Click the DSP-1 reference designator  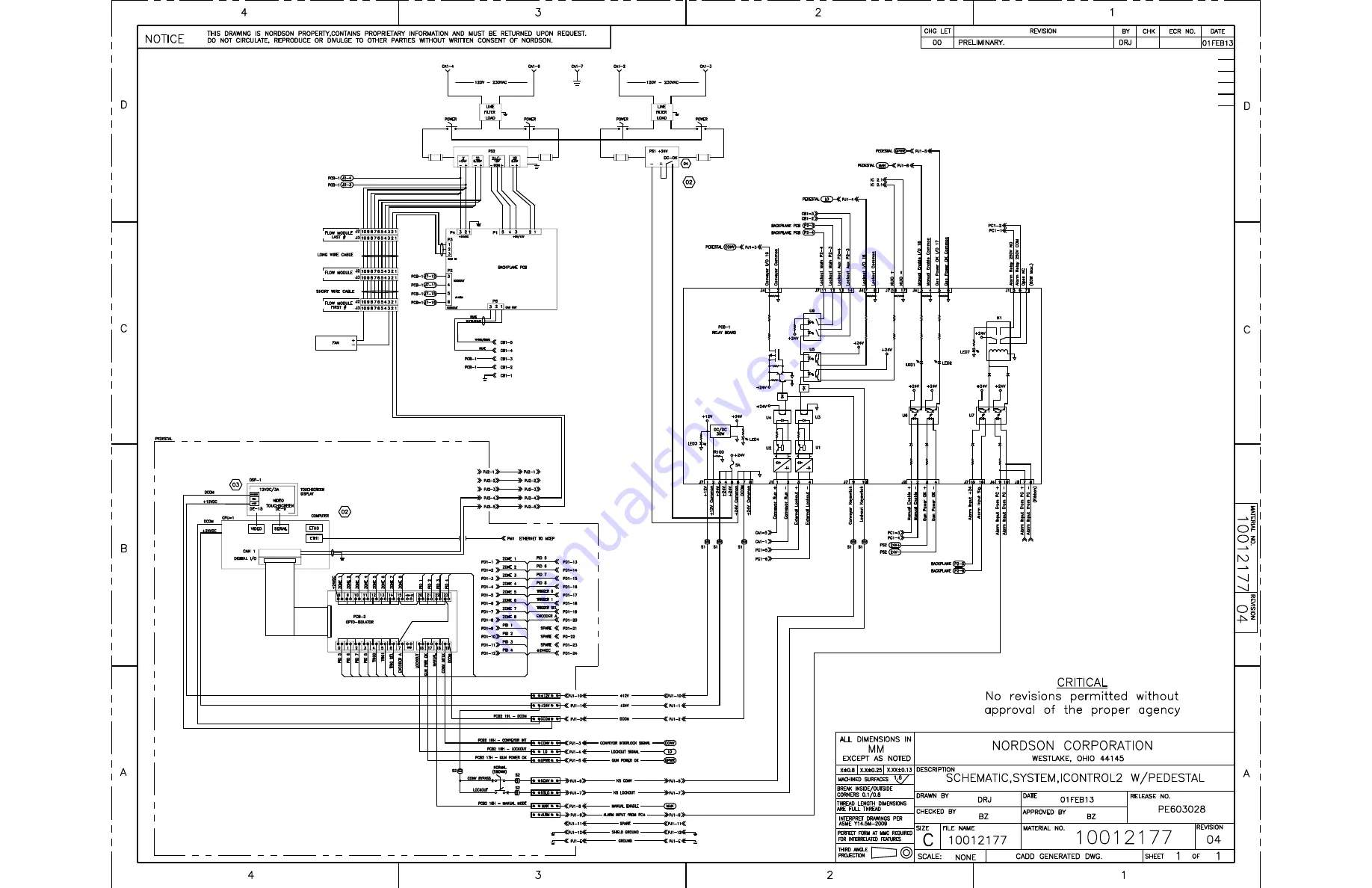coord(255,480)
